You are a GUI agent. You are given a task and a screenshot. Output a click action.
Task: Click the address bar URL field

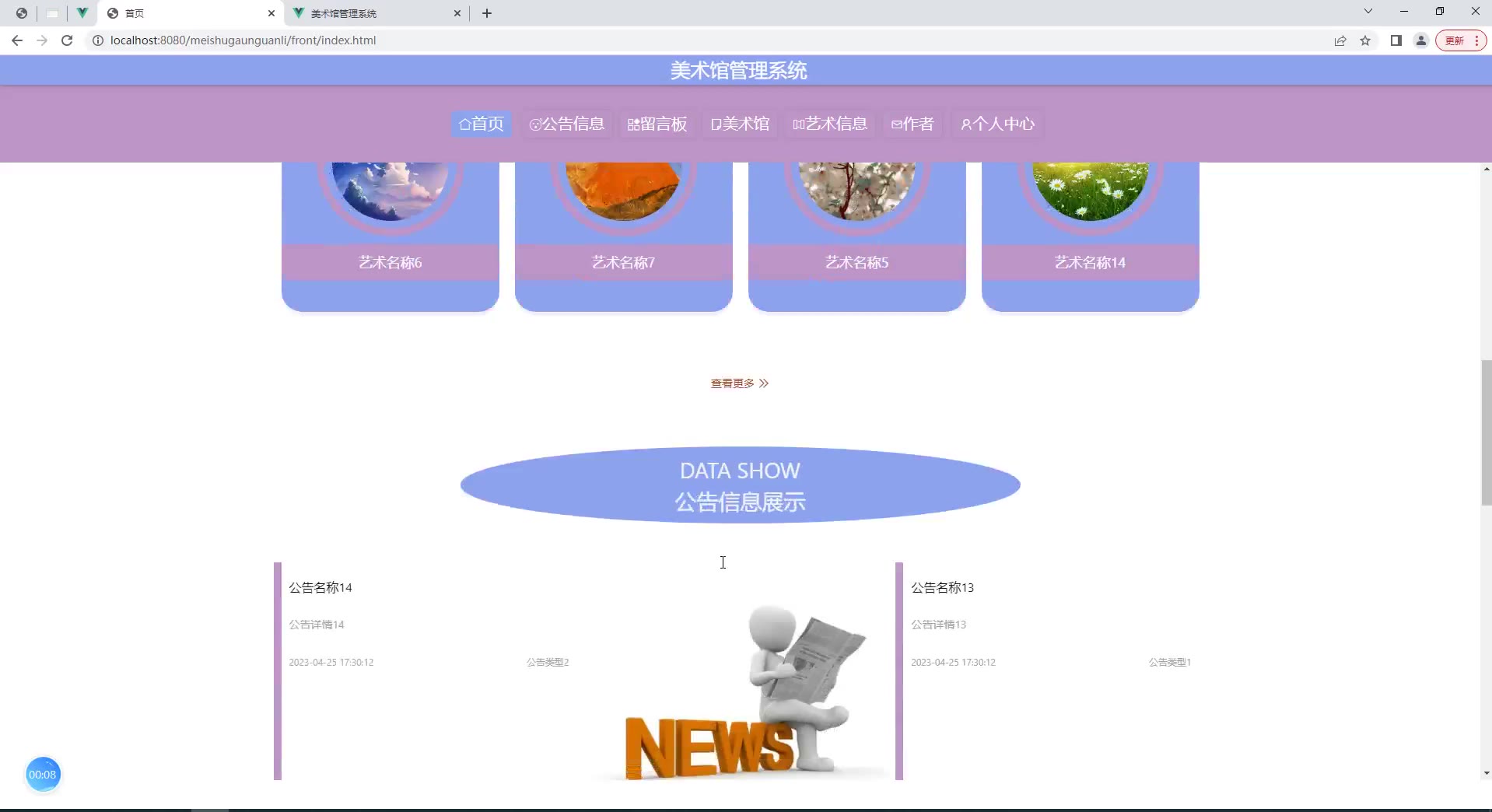[700, 40]
